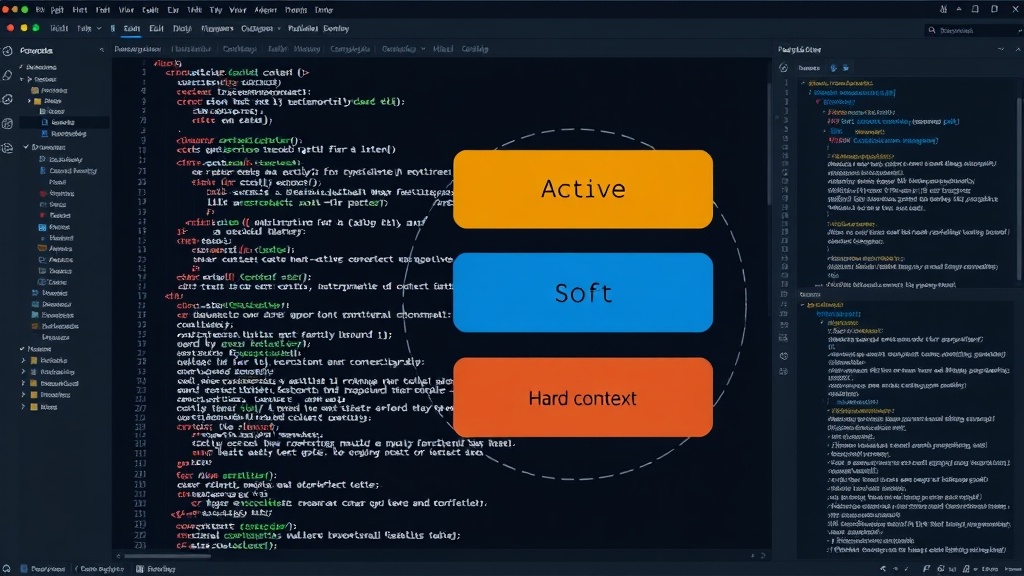This screenshot has height=576, width=1024.
Task: Click the circular refresh icon in right panel toolbar
Action: tap(784, 68)
